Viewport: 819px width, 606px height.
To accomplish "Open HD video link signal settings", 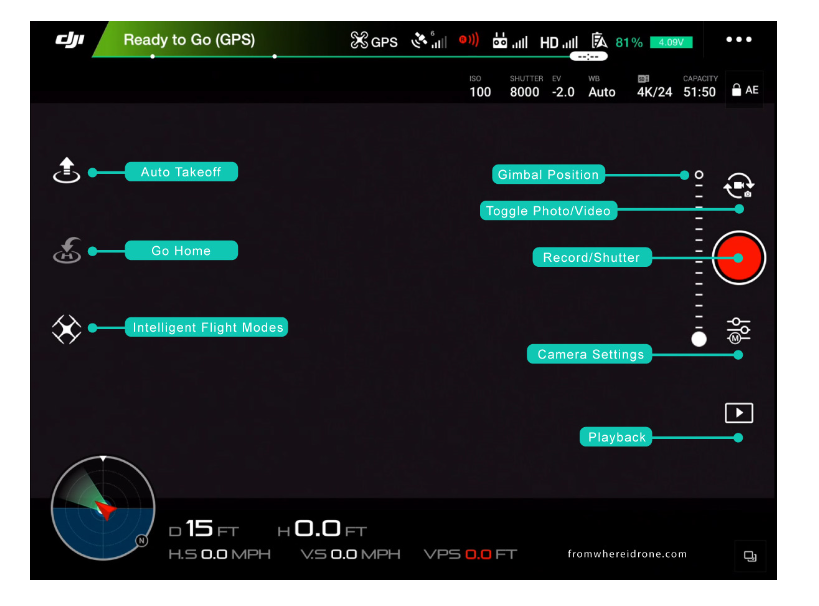I will [x=558, y=42].
